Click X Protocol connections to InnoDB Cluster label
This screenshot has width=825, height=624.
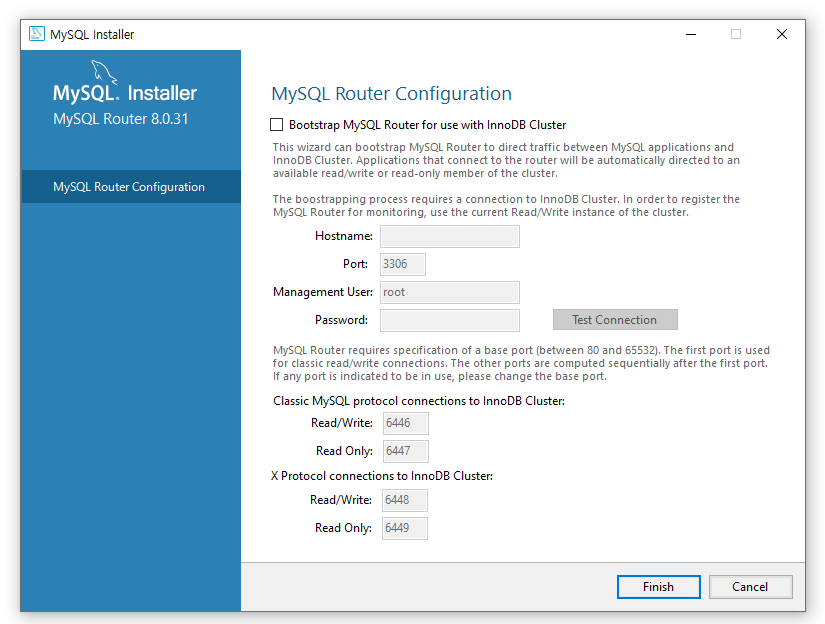pyautogui.click(x=382, y=476)
